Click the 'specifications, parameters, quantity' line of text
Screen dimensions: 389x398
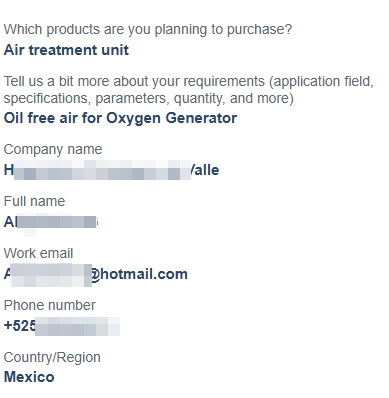(x=148, y=99)
